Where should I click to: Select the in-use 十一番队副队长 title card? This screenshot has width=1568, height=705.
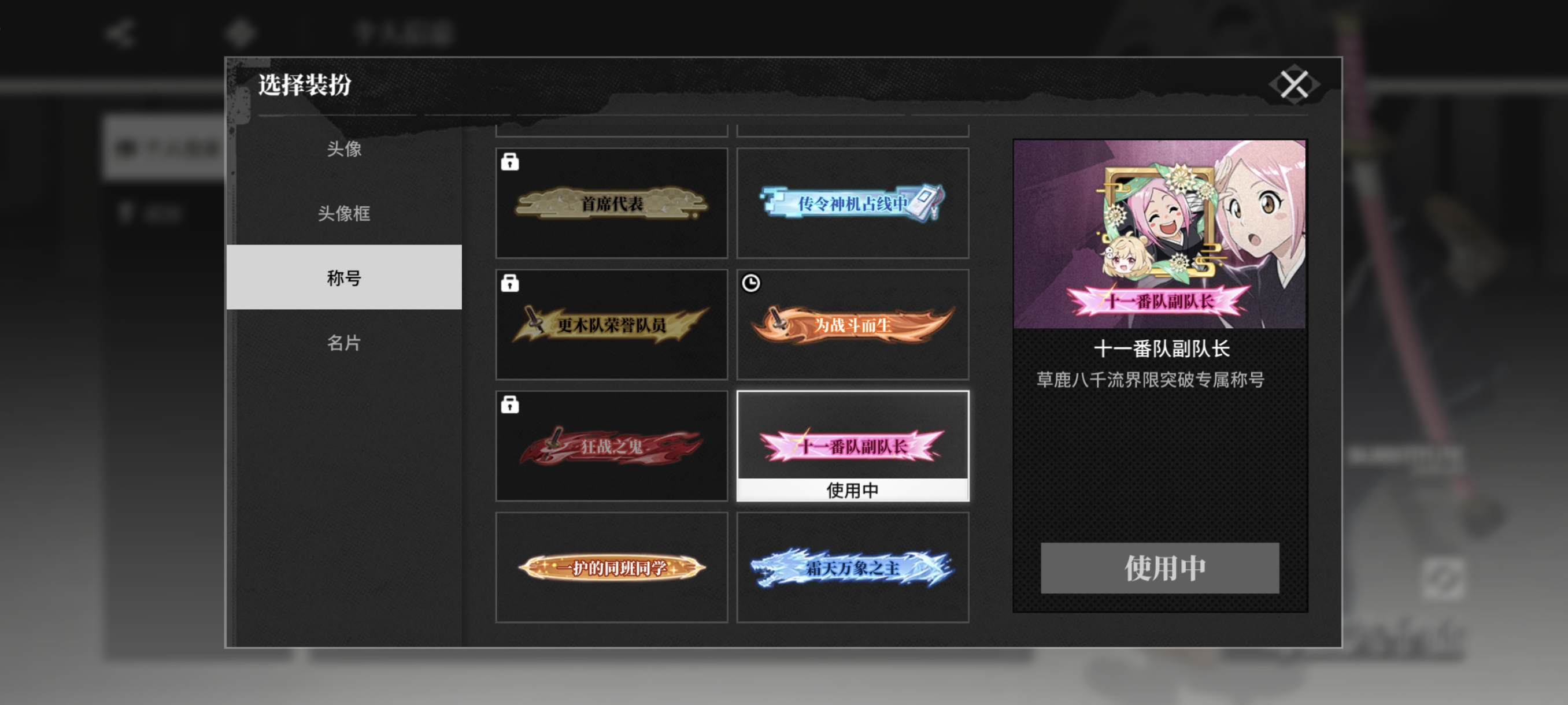click(x=852, y=446)
